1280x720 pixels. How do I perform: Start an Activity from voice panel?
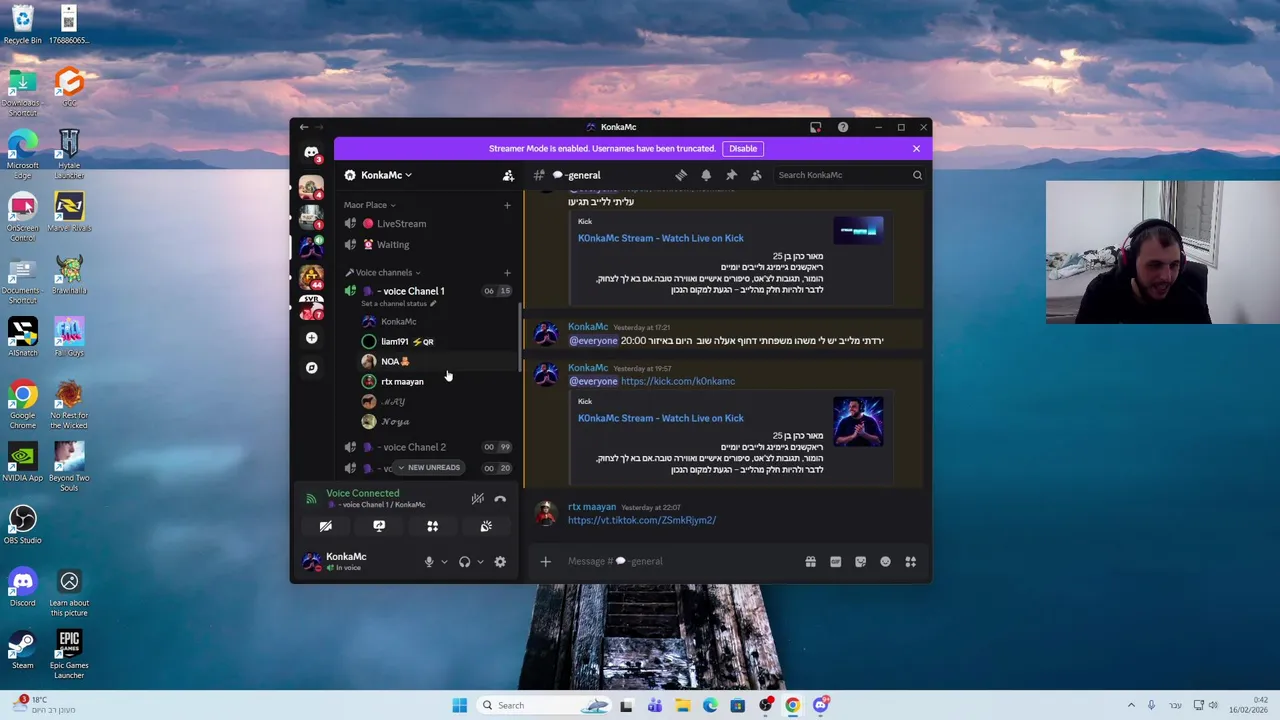[432, 526]
